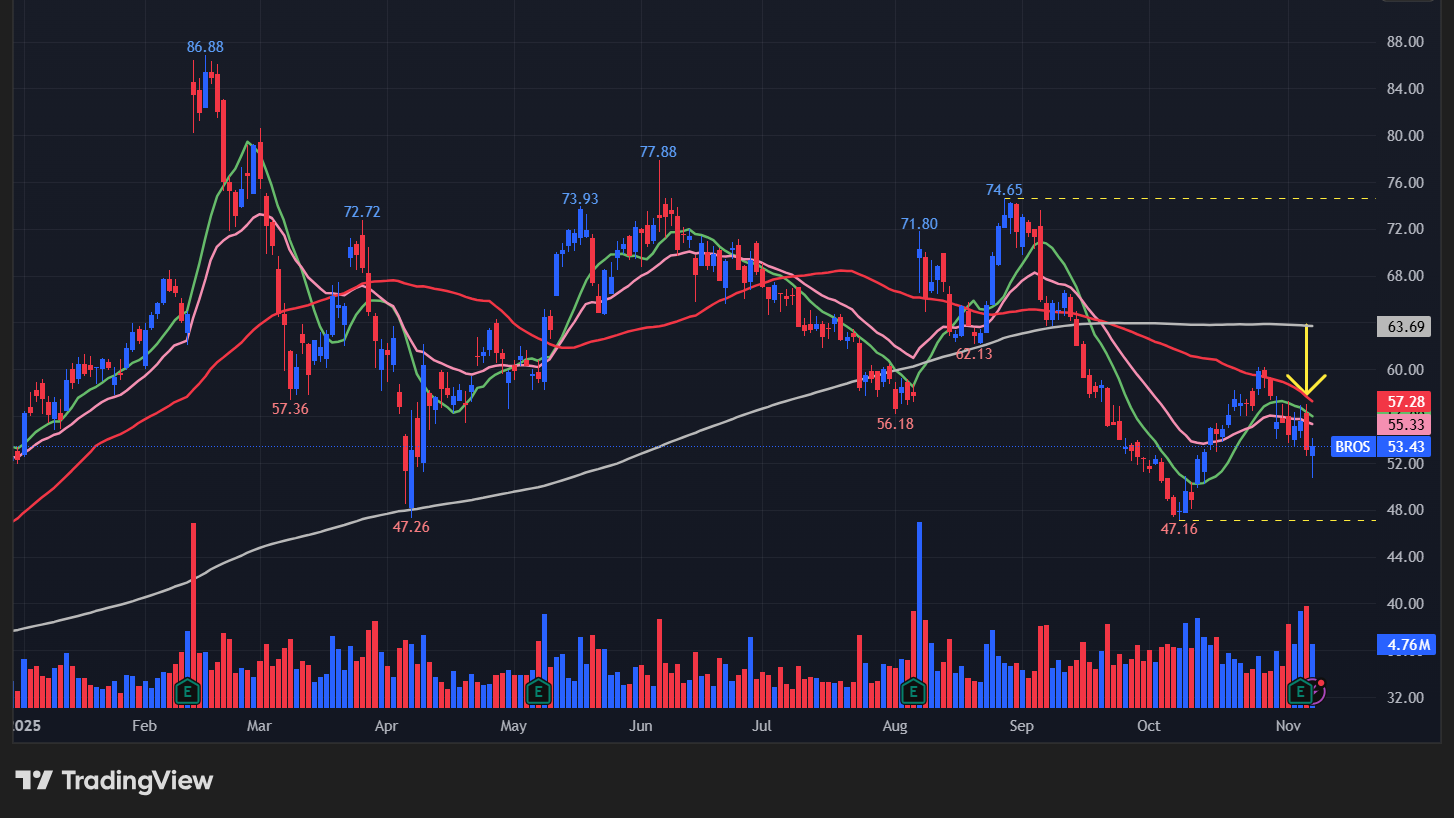Click the 47.26 April low annotation
Image resolution: width=1454 pixels, height=818 pixels.
410,526
